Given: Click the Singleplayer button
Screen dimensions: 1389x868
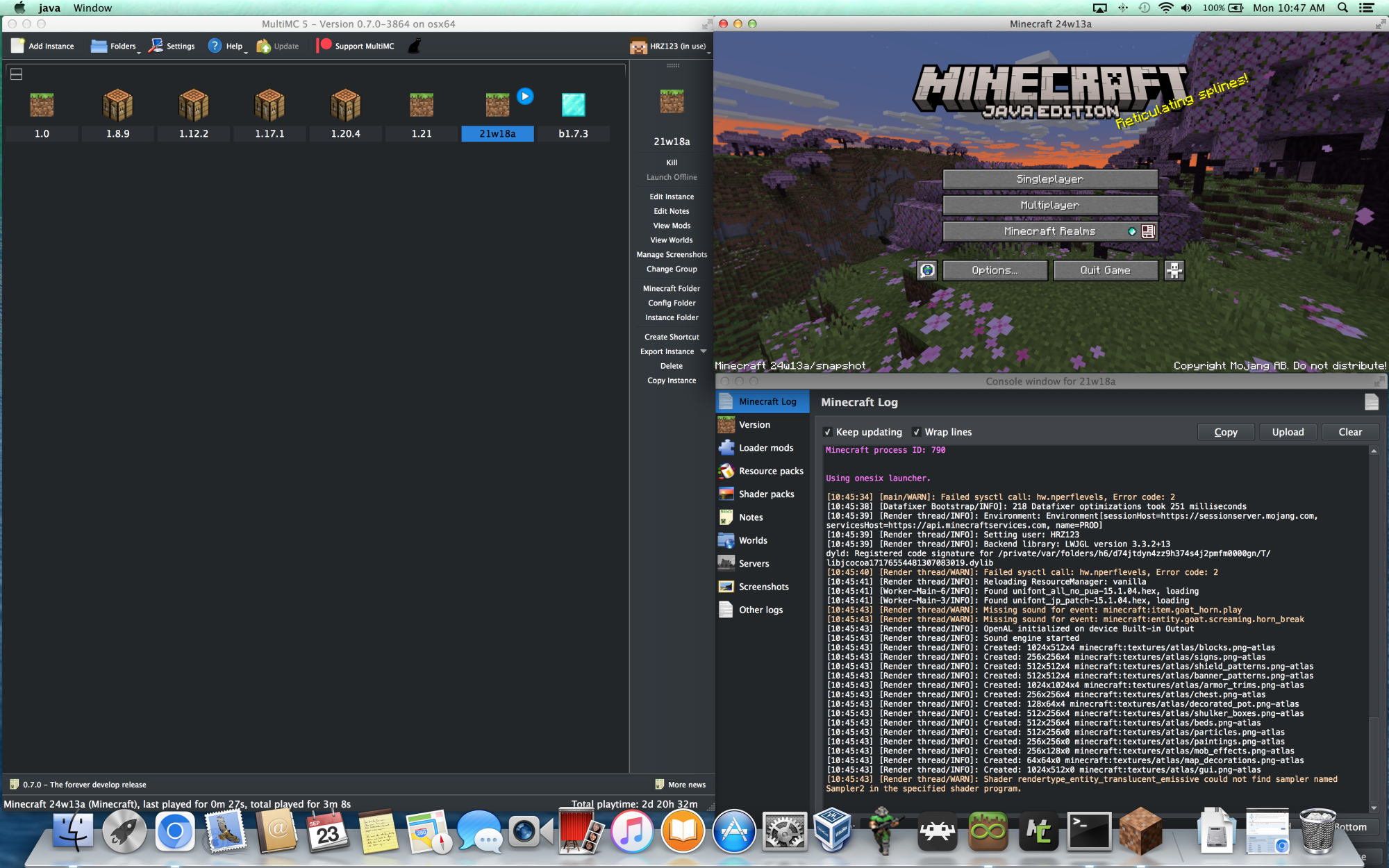Looking at the screenshot, I should point(1049,179).
